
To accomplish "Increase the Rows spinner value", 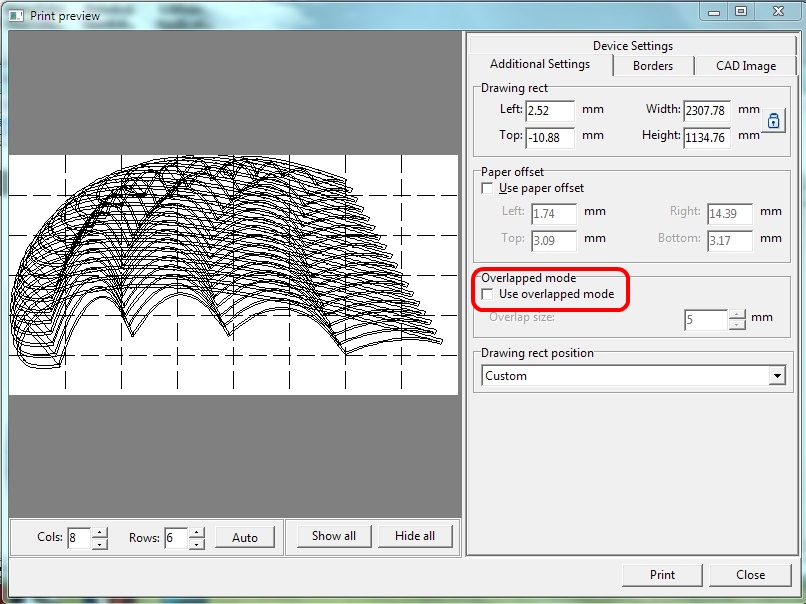I will (197, 532).
